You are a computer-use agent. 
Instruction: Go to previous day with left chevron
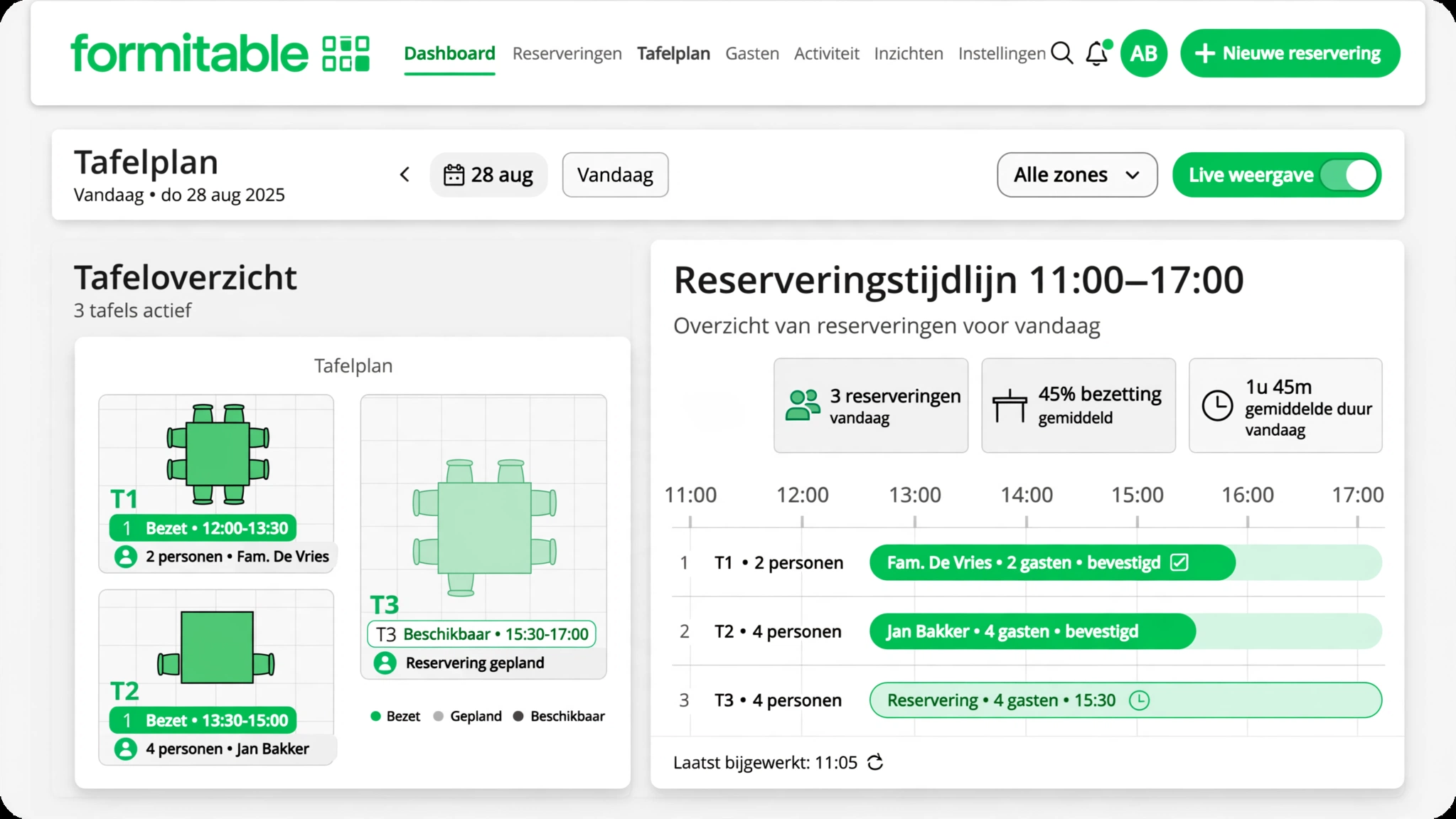[x=405, y=175]
